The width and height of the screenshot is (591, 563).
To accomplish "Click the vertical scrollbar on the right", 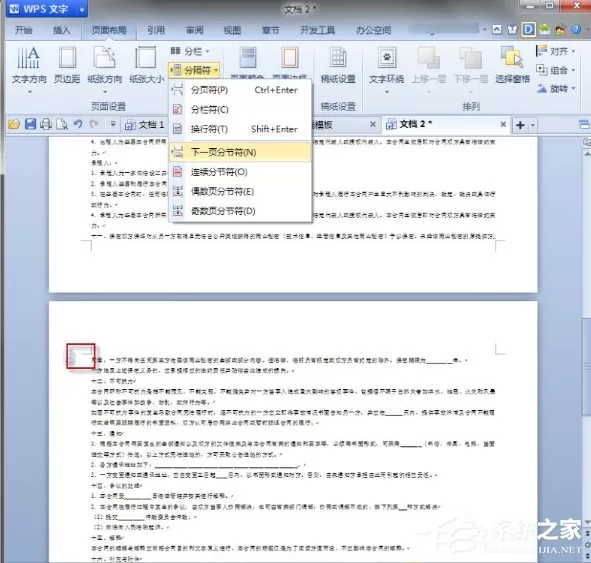I will [x=587, y=339].
